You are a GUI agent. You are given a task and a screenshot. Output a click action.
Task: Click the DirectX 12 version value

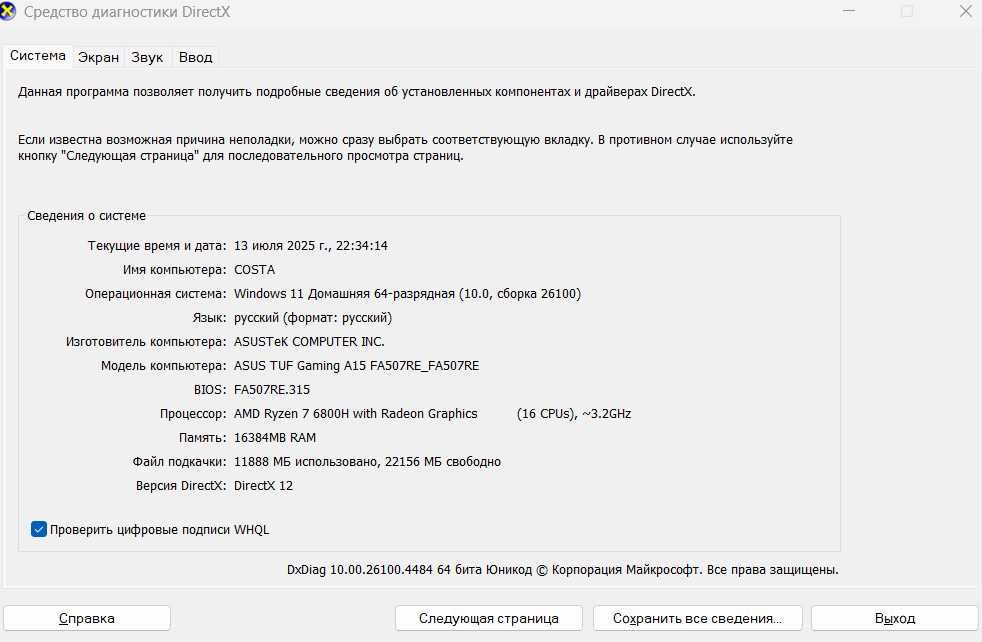(263, 485)
